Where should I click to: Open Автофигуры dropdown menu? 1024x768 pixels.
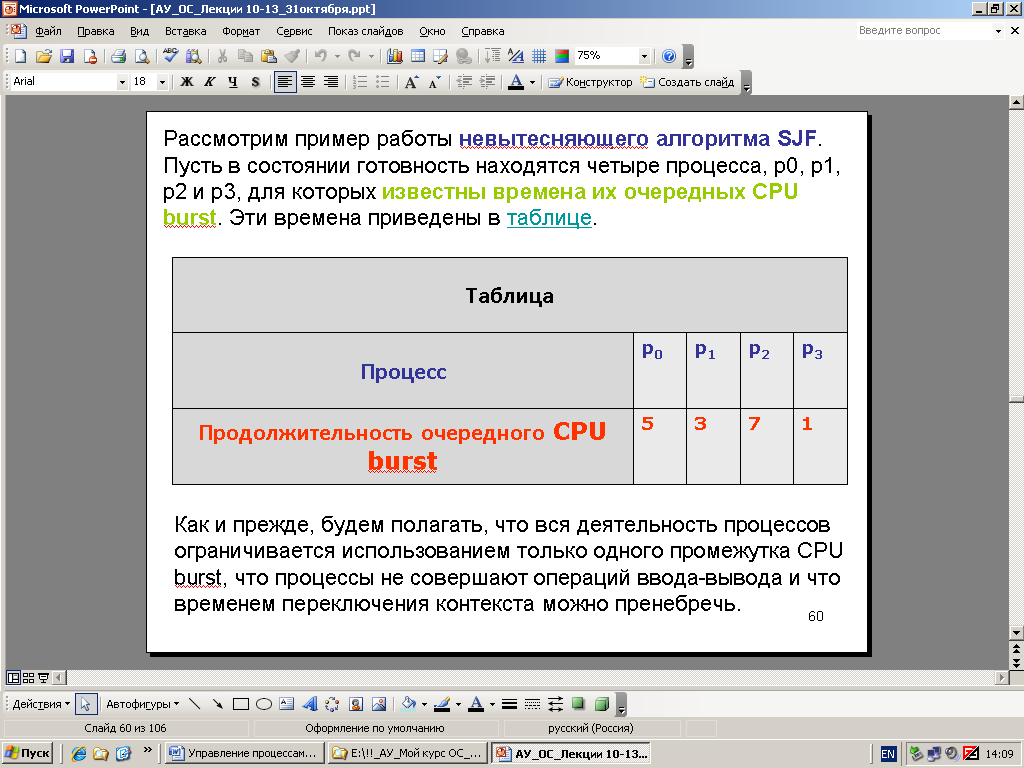click(x=142, y=704)
